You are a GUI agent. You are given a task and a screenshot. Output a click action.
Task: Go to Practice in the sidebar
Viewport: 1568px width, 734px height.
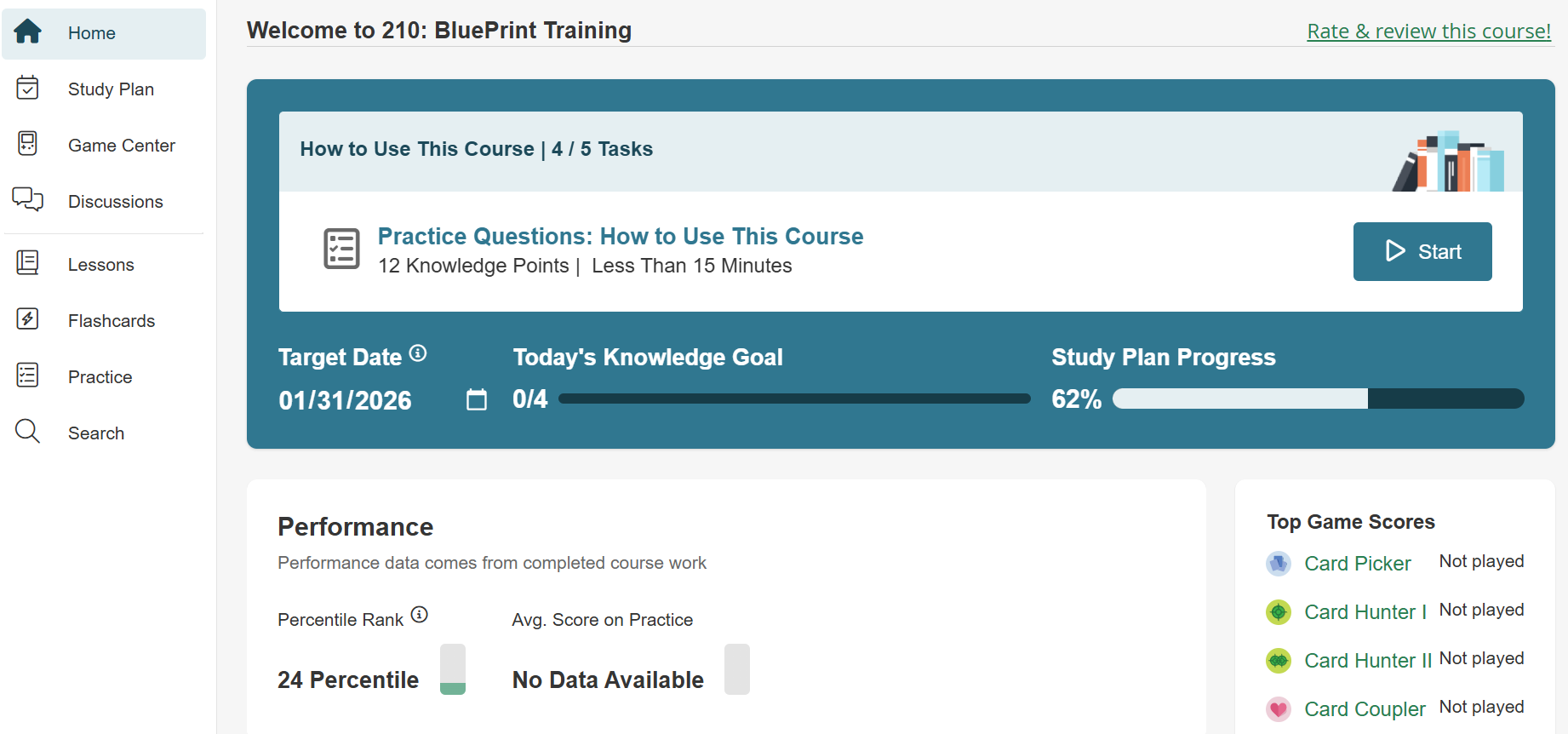point(100,377)
